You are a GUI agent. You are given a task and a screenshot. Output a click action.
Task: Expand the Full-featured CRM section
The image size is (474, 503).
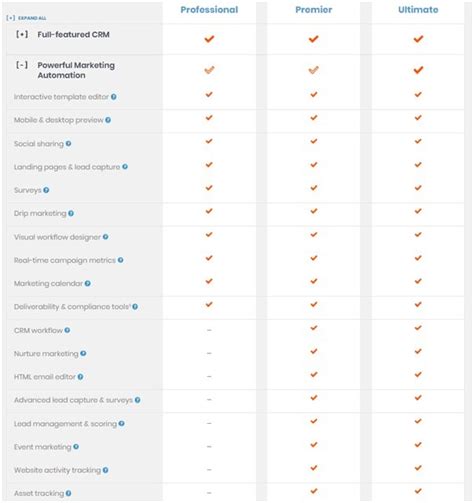(22, 34)
